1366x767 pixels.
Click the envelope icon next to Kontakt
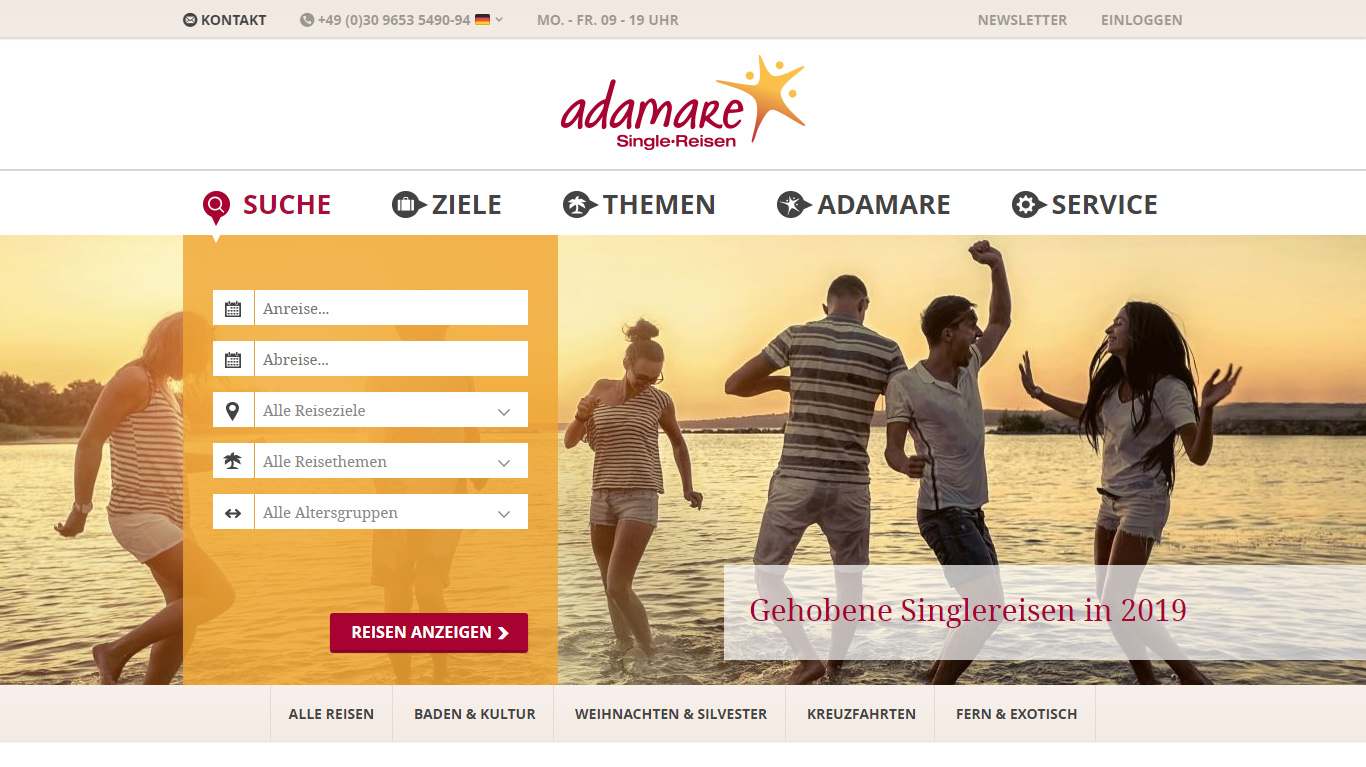[190, 20]
